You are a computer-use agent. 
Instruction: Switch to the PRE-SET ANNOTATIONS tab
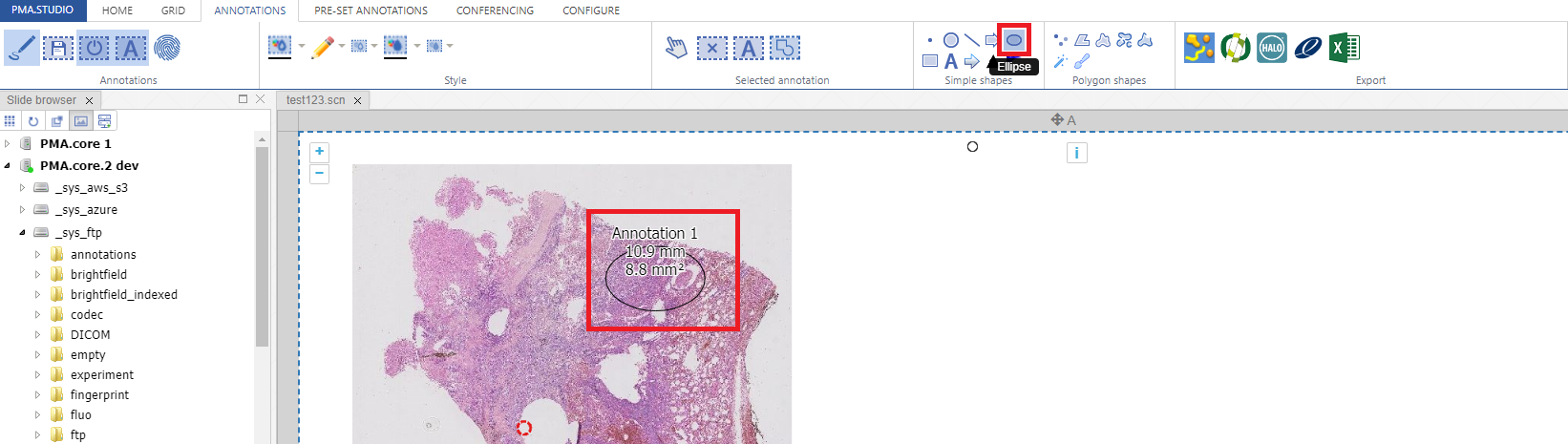371,11
